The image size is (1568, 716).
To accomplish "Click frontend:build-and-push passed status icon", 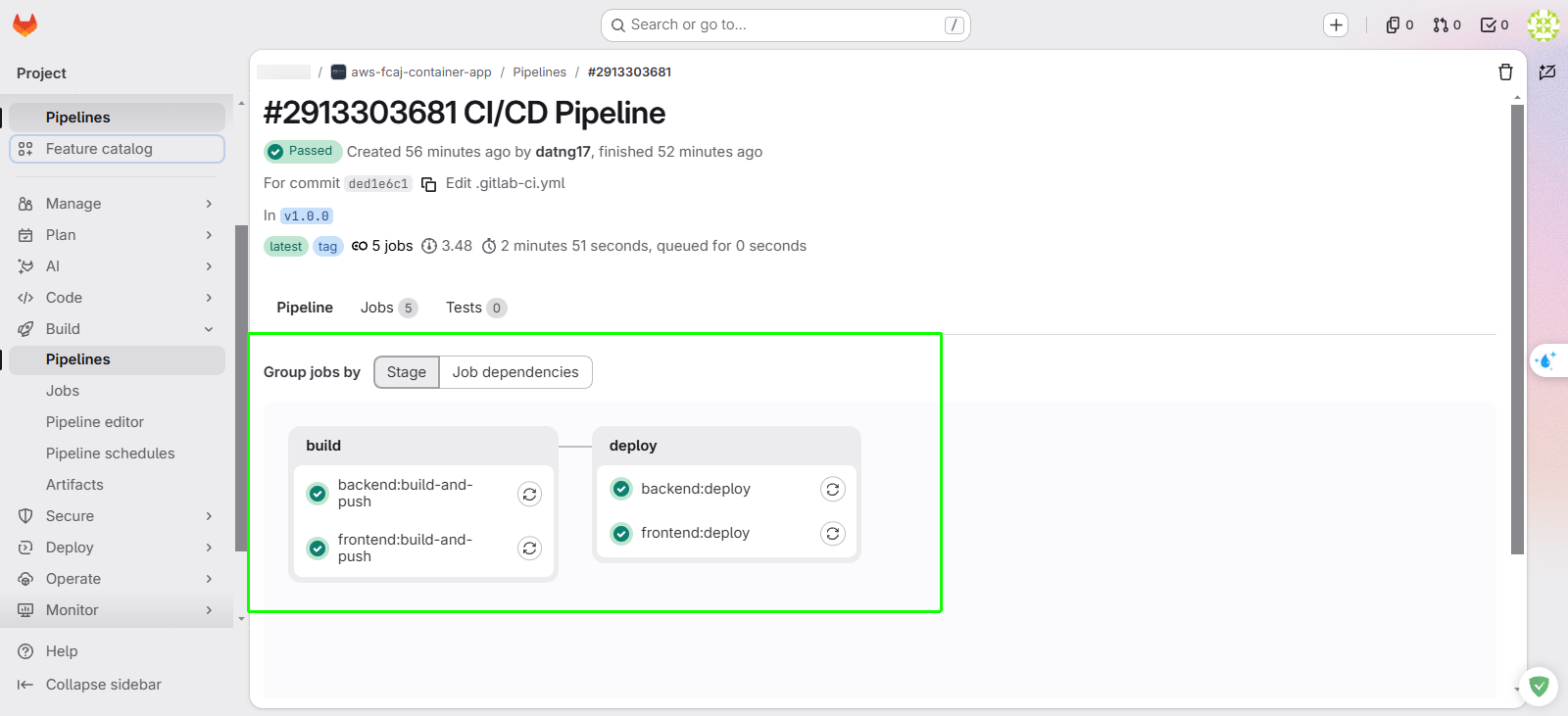I will click(318, 549).
